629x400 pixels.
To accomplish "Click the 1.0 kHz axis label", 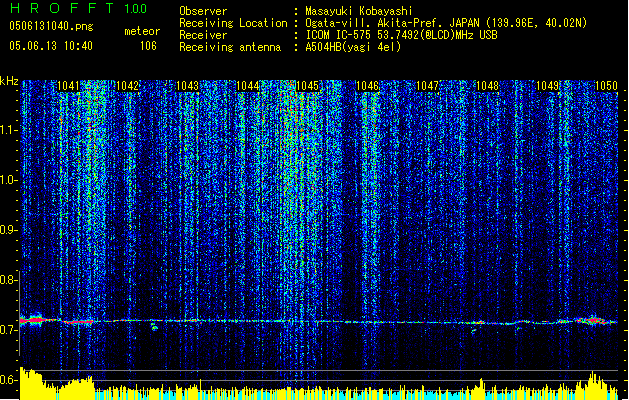I will (9, 180).
